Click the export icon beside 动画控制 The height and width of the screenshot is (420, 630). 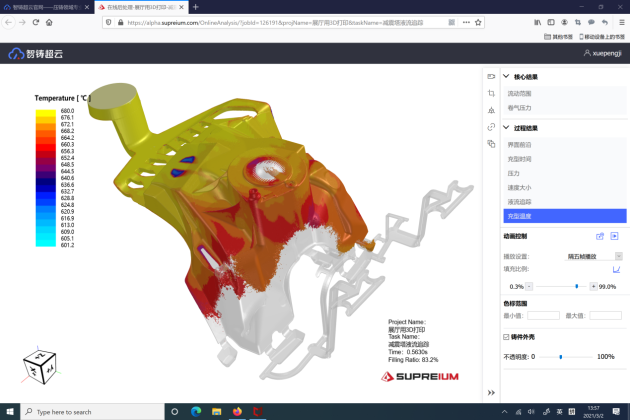coord(600,236)
